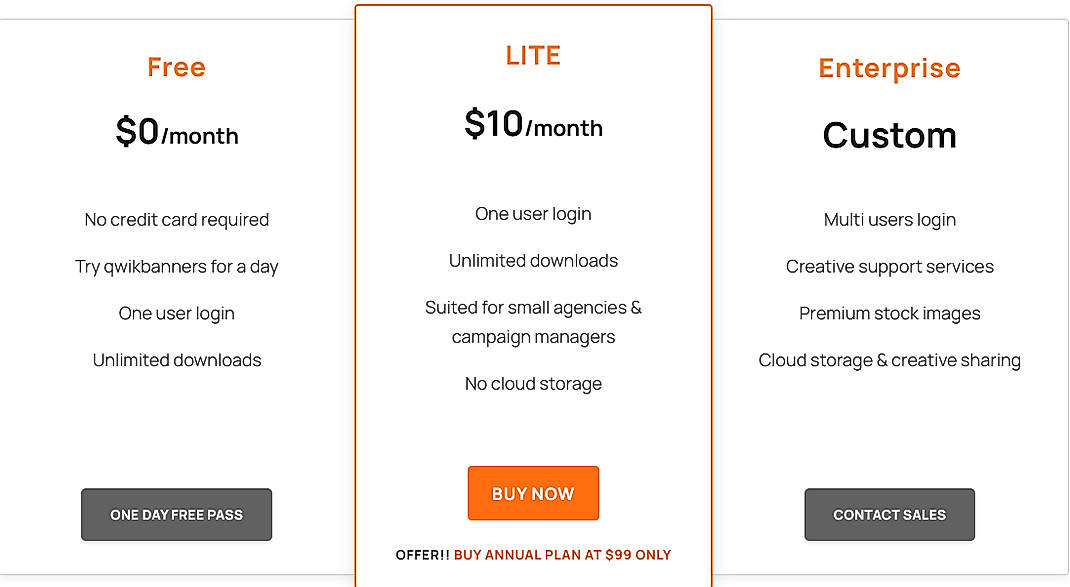Click the No cloud storage text
This screenshot has height=587, width=1070.
tap(533, 383)
